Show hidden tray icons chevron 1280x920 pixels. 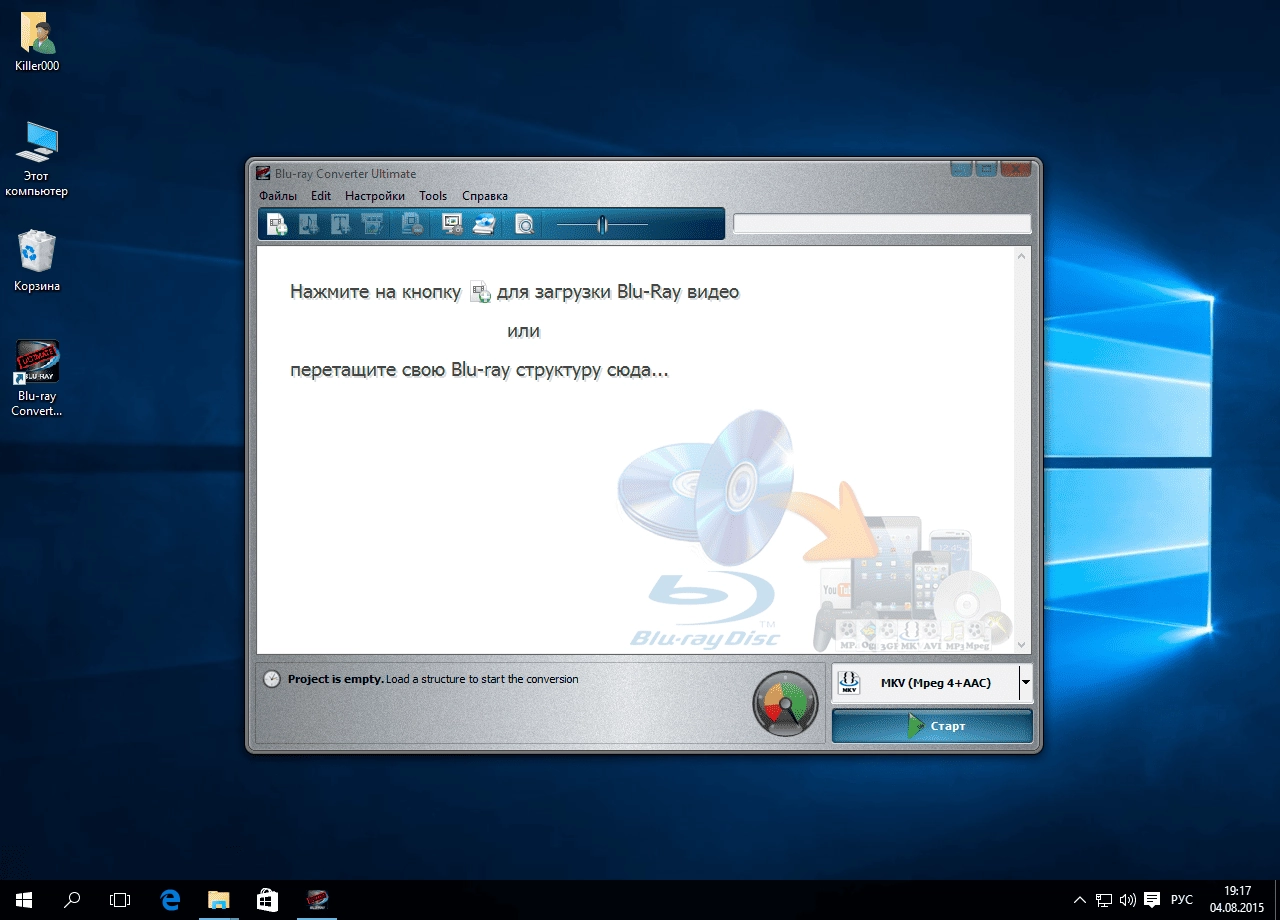click(x=1081, y=900)
